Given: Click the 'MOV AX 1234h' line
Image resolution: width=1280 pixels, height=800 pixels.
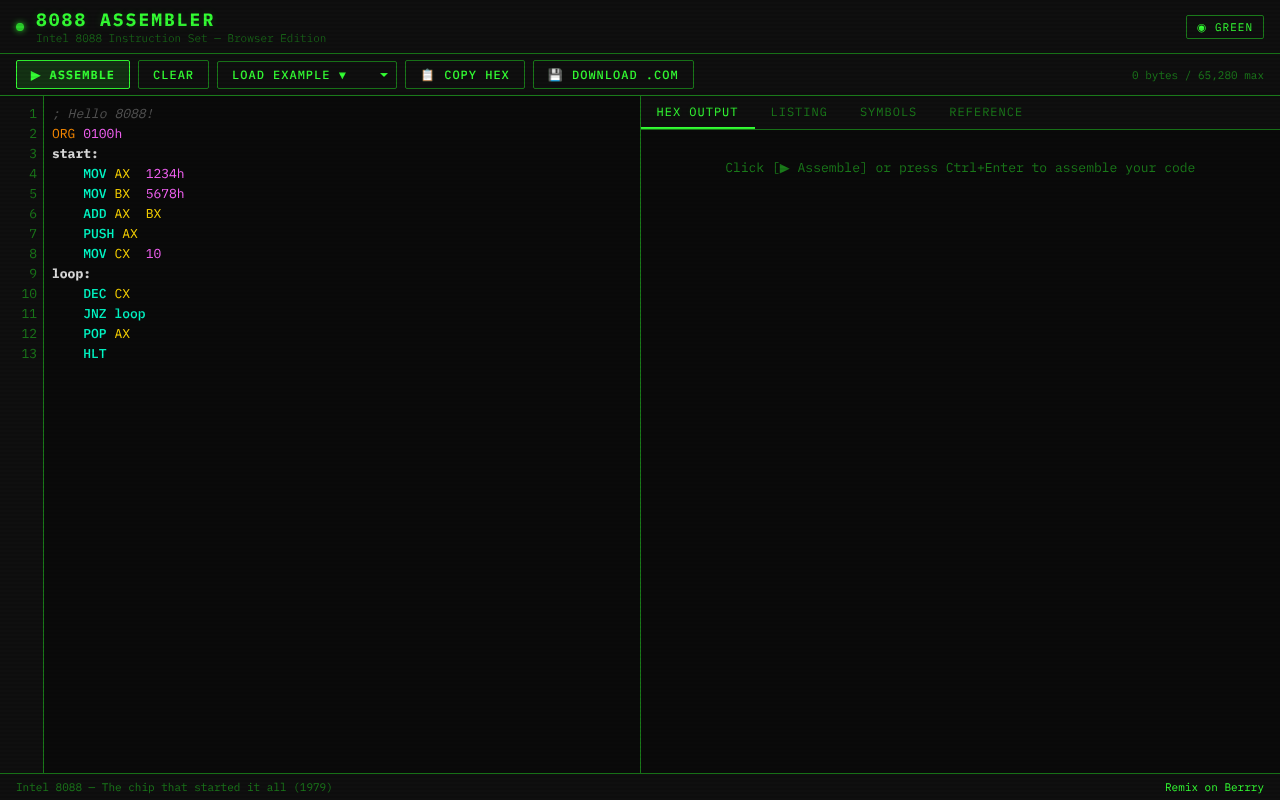Looking at the screenshot, I should point(134,174).
